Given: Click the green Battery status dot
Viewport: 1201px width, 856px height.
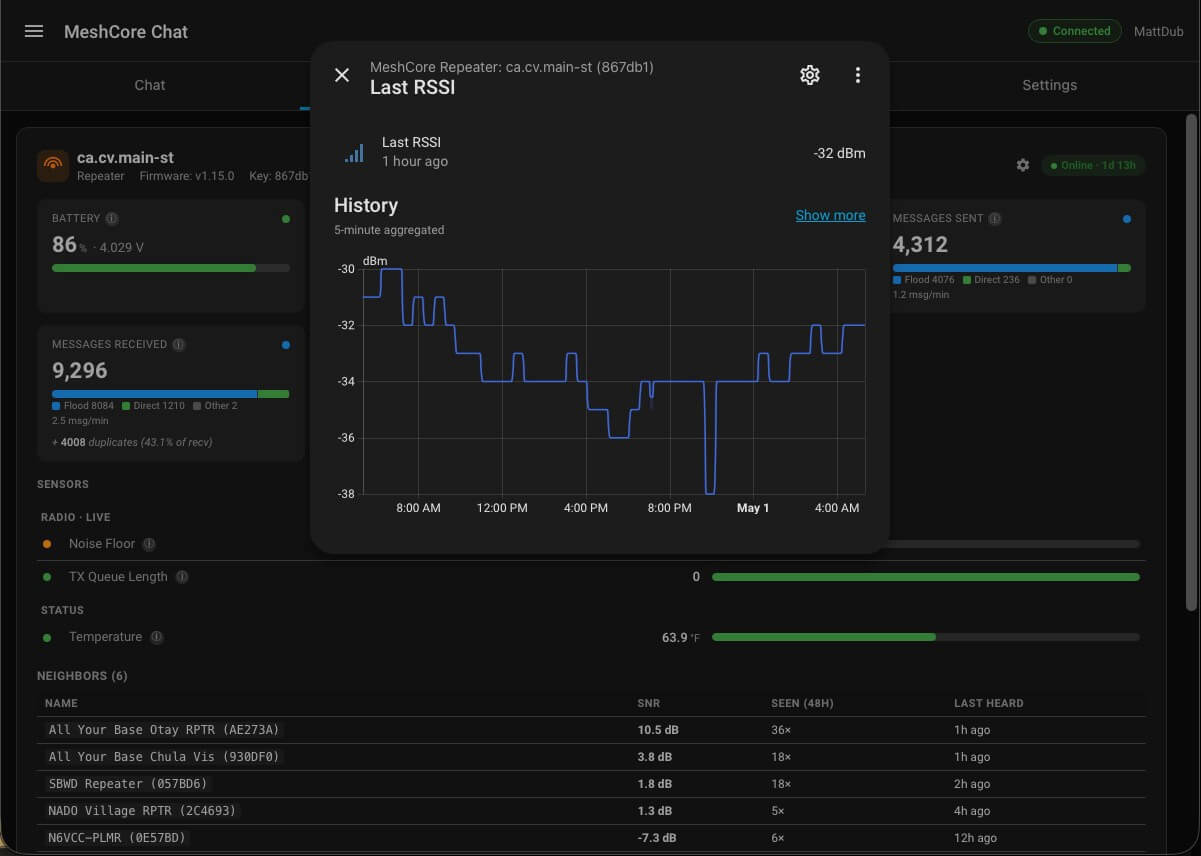Looking at the screenshot, I should coord(286,219).
